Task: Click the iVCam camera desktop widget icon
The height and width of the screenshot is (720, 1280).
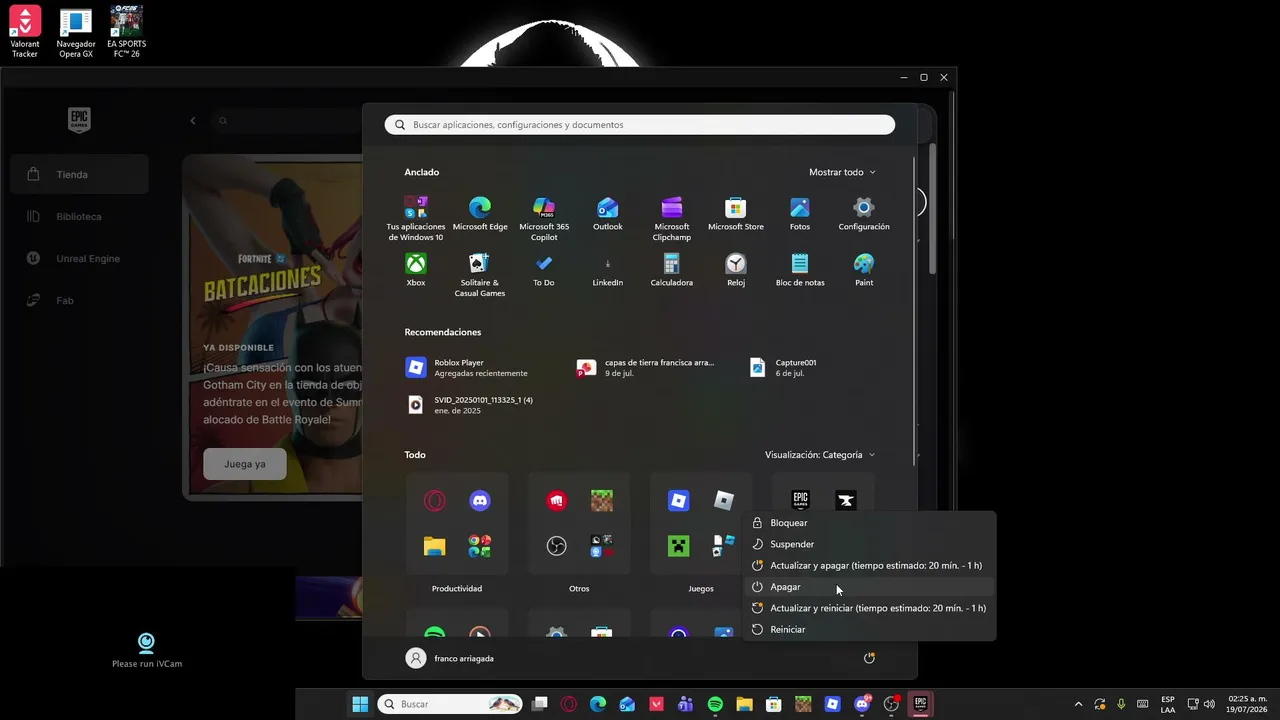Action: pos(146,642)
